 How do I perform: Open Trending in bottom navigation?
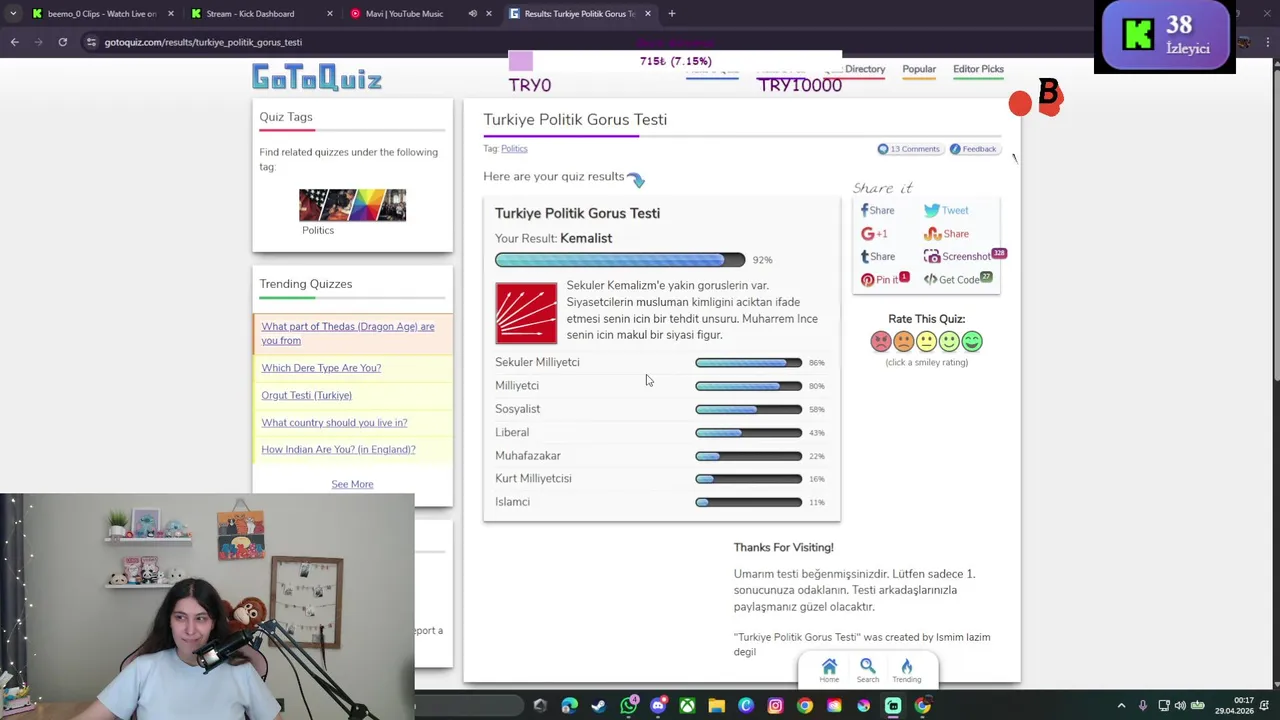coord(907,671)
